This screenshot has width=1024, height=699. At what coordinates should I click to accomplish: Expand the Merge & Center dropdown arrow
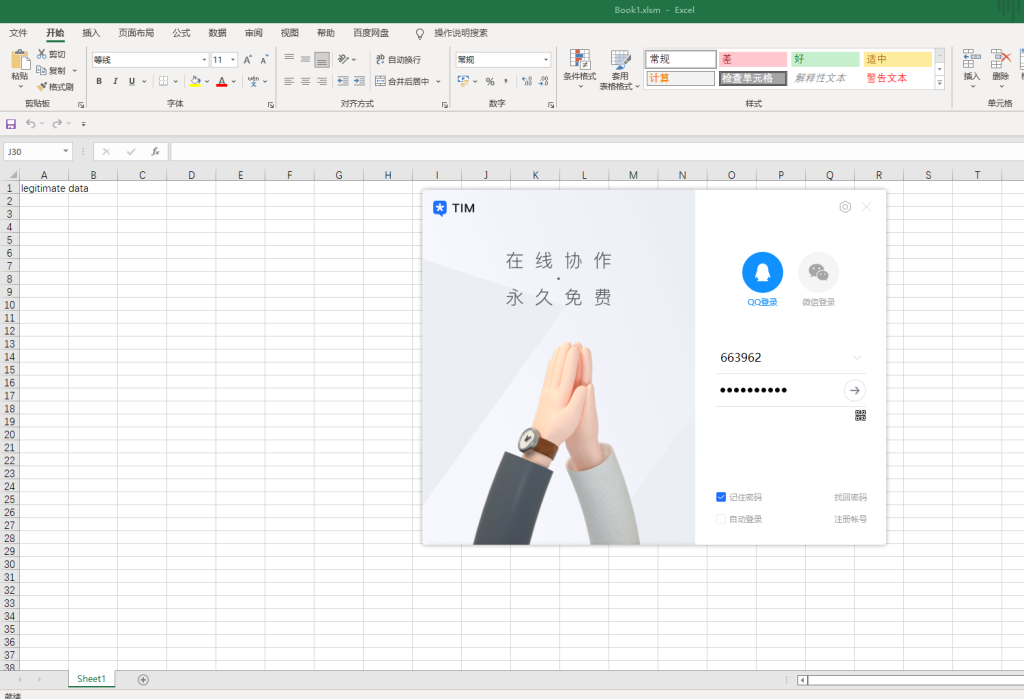(438, 82)
